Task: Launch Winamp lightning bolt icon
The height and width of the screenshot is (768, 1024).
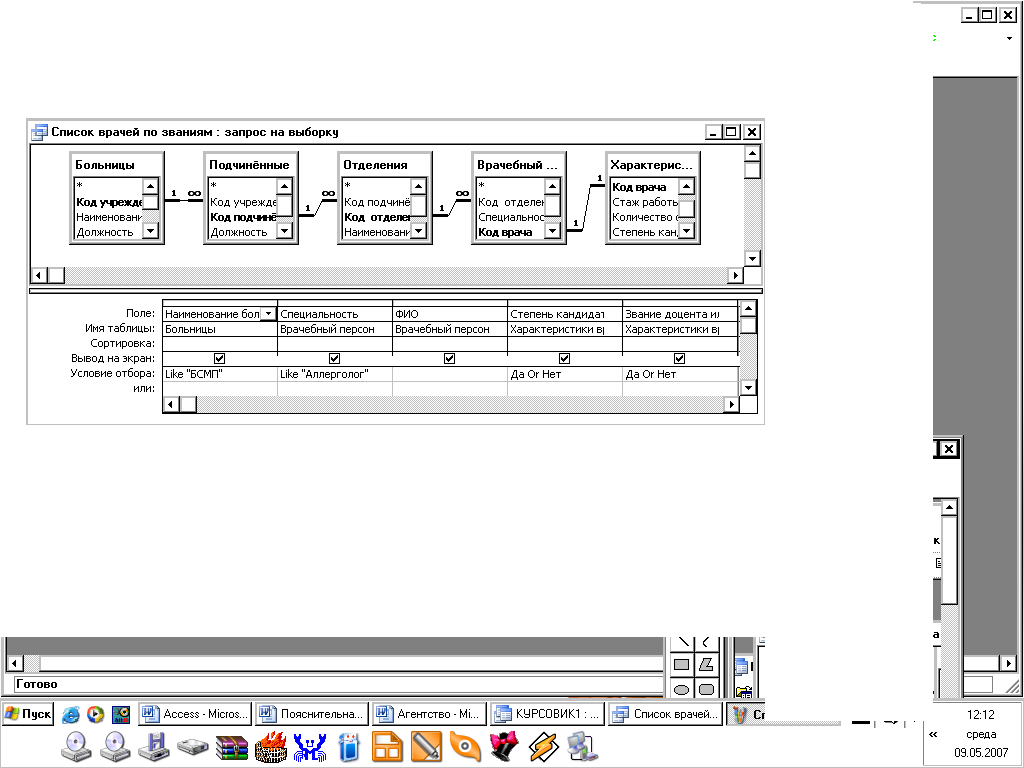Action: (543, 747)
